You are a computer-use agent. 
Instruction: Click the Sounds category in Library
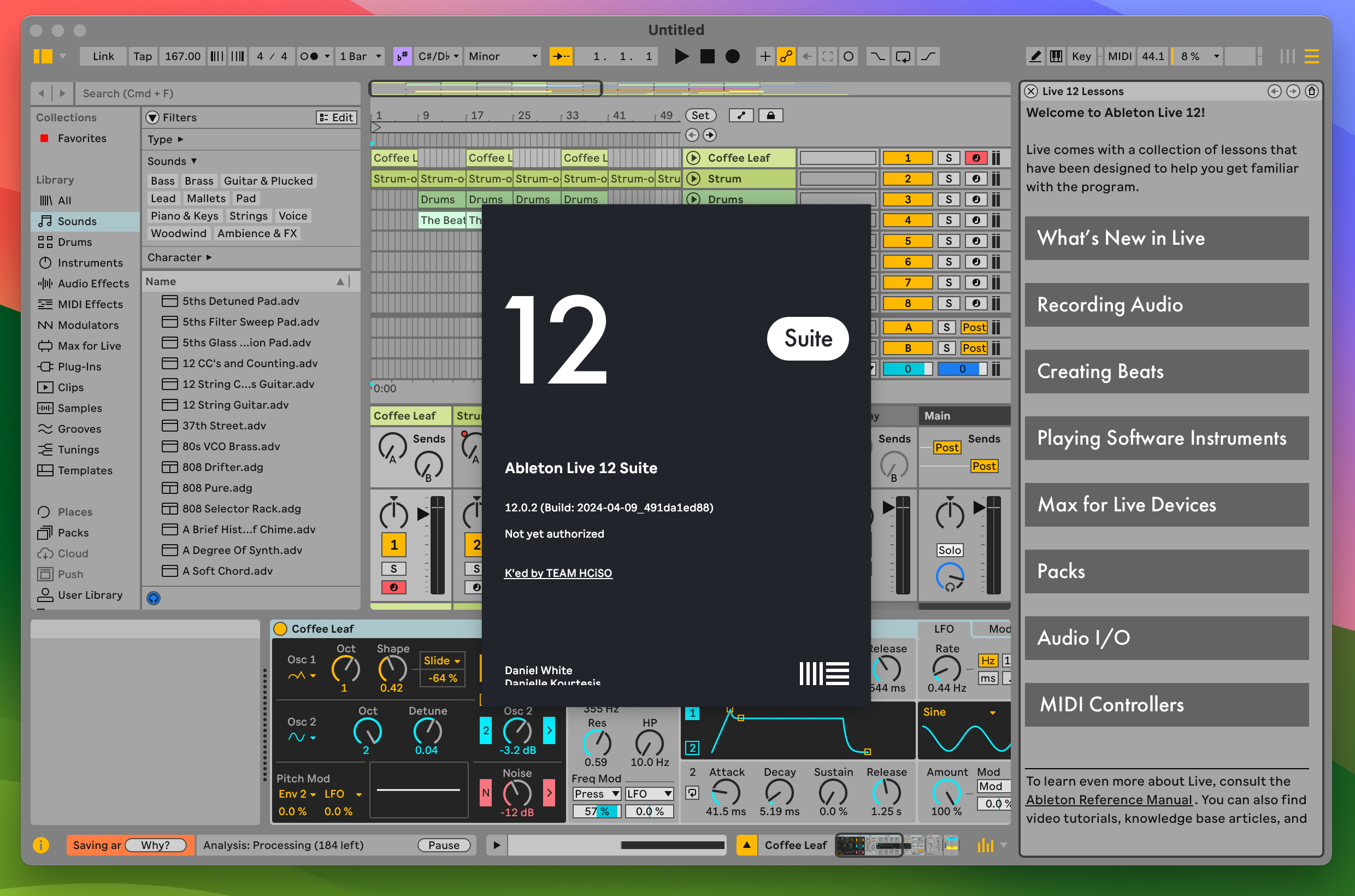[78, 222]
